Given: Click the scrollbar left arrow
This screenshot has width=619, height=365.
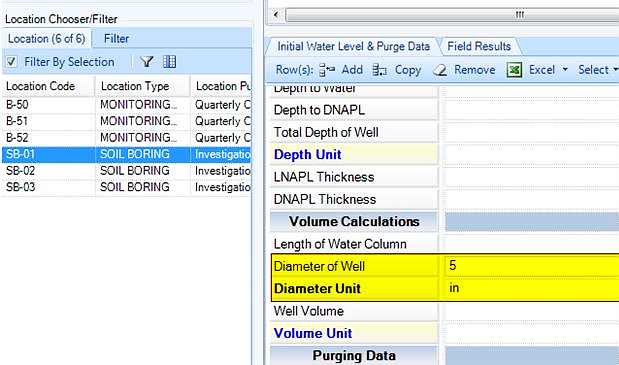Looking at the screenshot, I should pos(276,15).
